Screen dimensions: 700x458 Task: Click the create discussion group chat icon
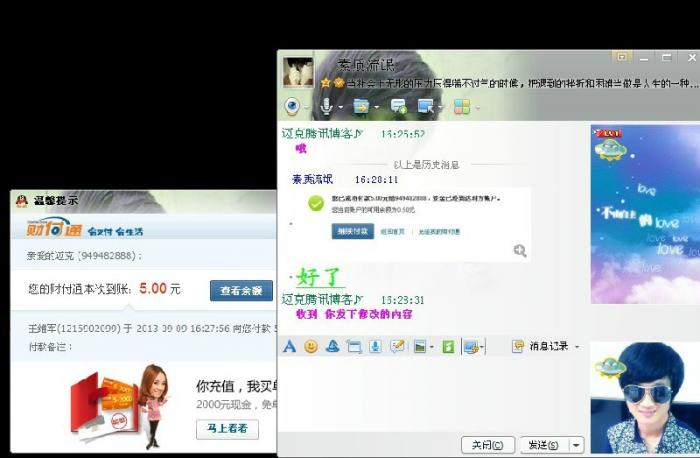pos(398,106)
